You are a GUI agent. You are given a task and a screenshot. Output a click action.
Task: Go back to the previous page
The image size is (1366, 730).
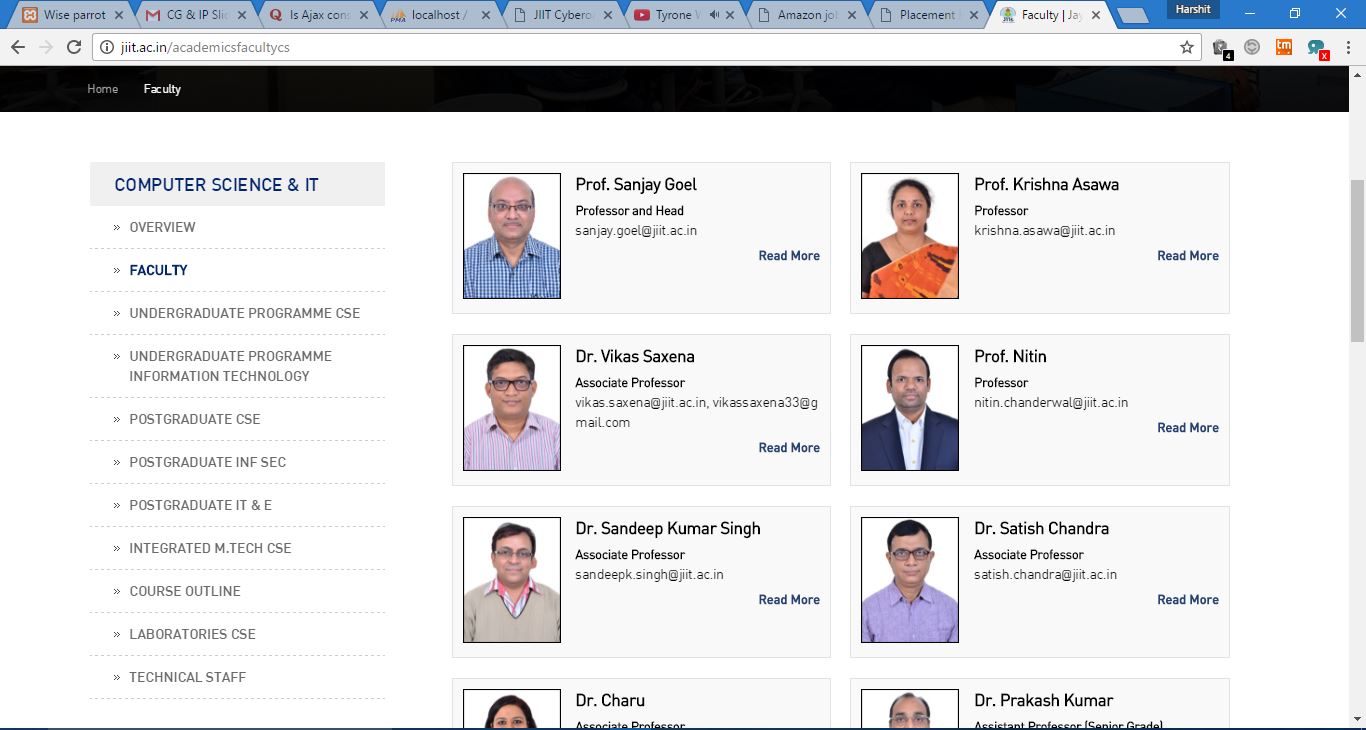coord(18,47)
